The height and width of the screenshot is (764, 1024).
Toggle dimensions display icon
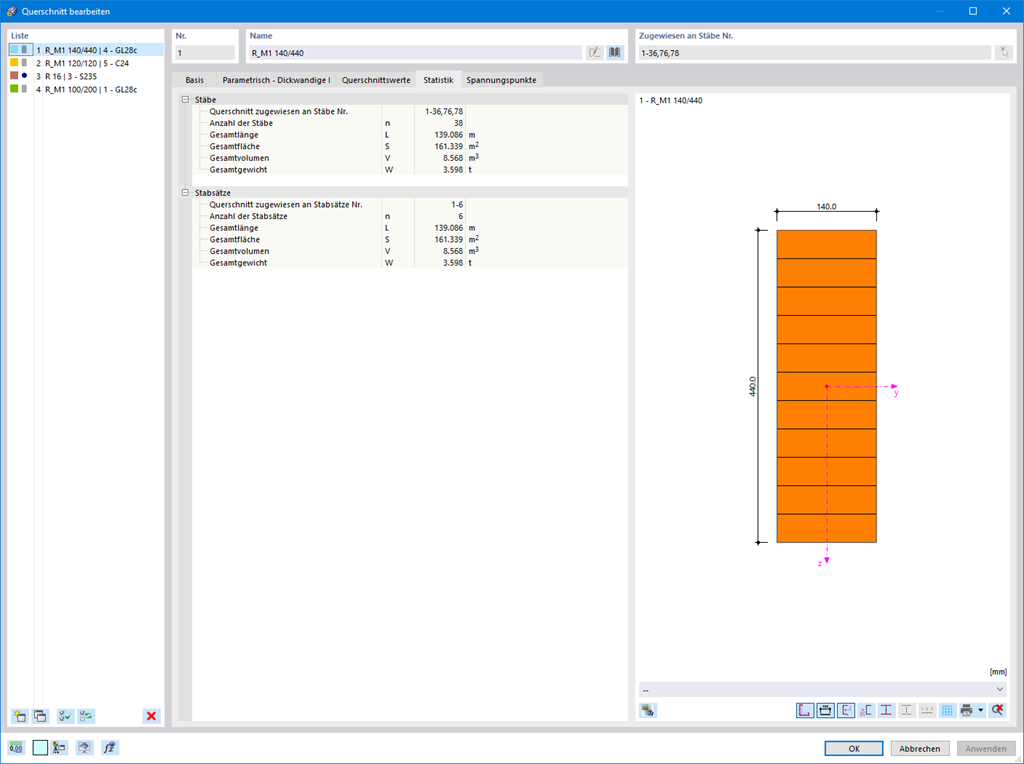[x=825, y=710]
